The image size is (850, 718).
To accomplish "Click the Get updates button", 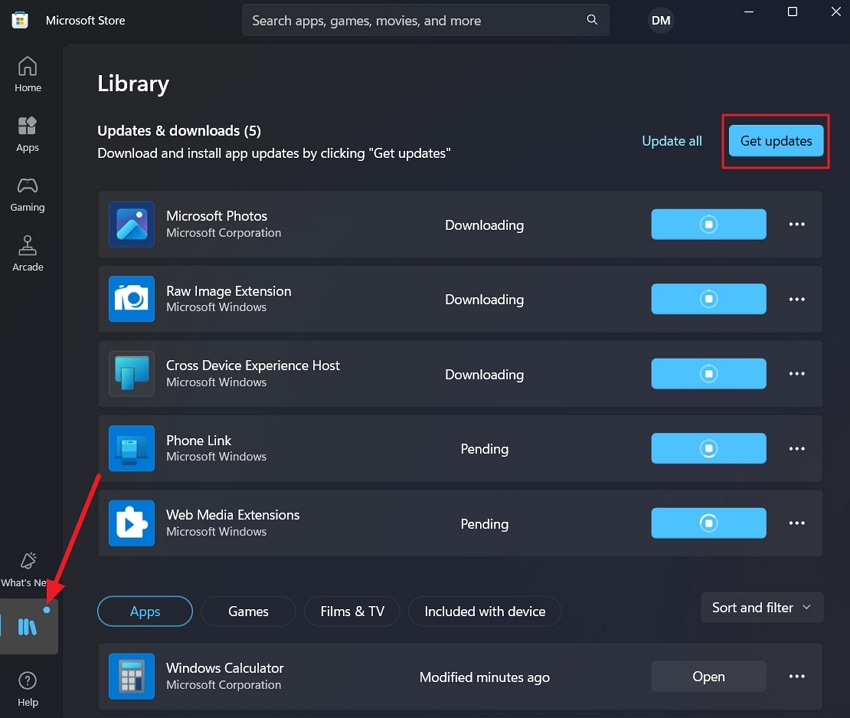I will [x=776, y=141].
